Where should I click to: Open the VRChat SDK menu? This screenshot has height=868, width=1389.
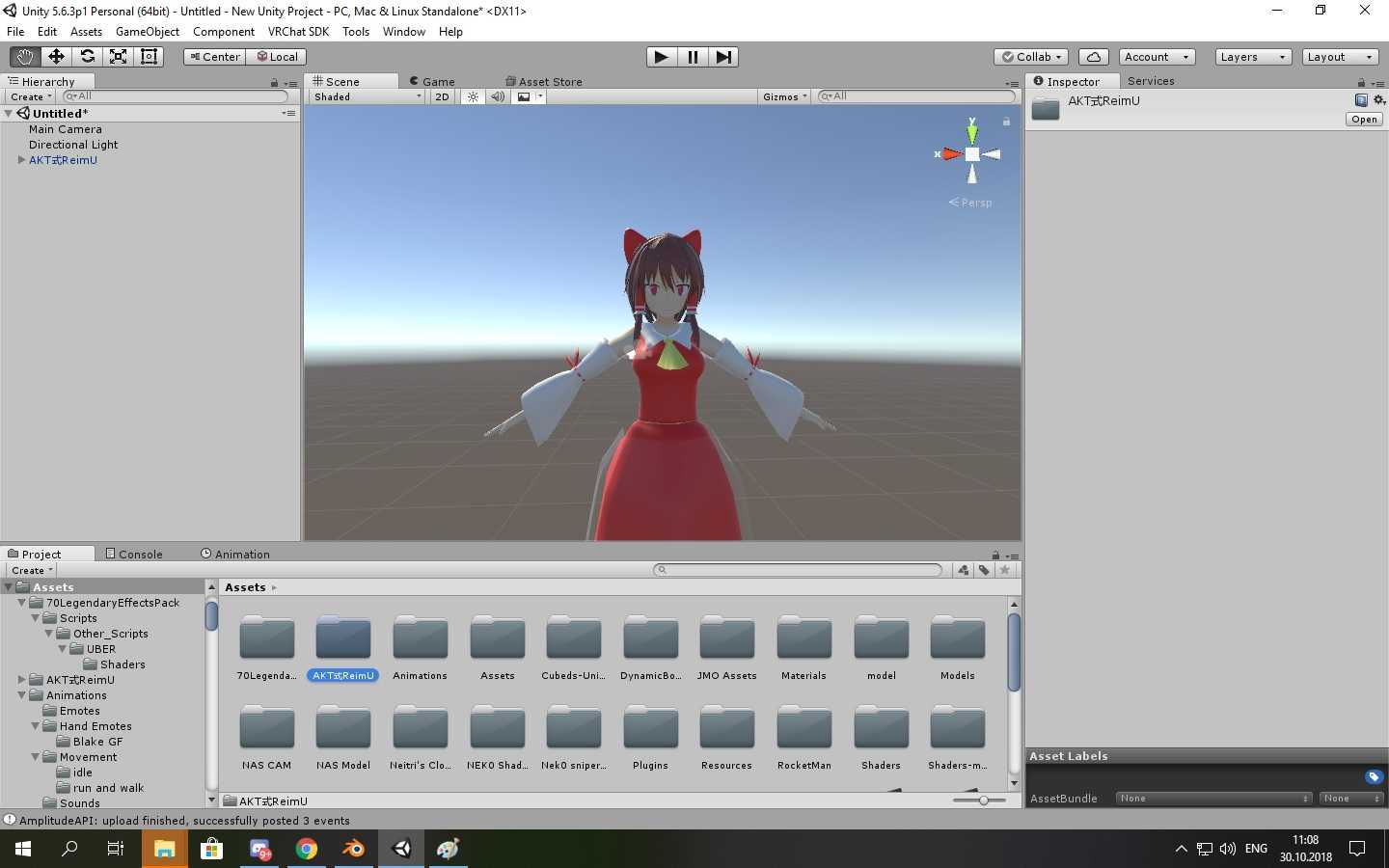pos(298,32)
